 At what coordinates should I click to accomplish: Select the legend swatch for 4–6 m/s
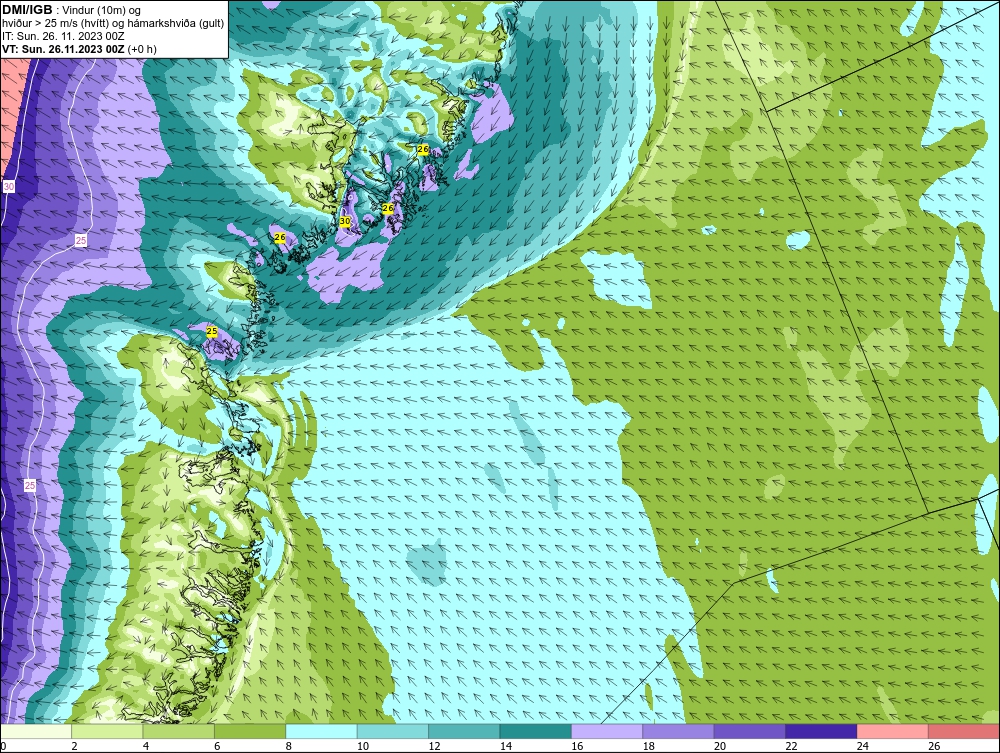click(179, 731)
